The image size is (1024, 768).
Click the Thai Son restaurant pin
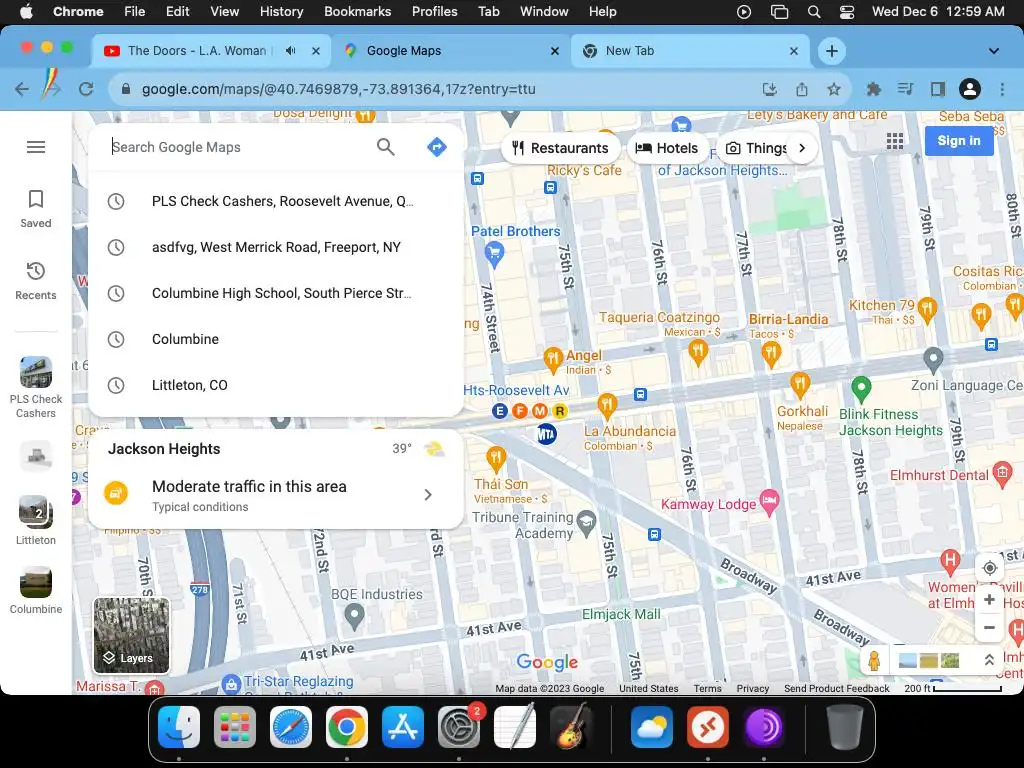coord(496,458)
